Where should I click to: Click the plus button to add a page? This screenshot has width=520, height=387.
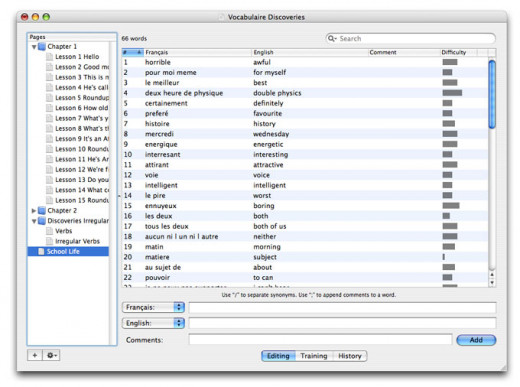click(x=35, y=355)
